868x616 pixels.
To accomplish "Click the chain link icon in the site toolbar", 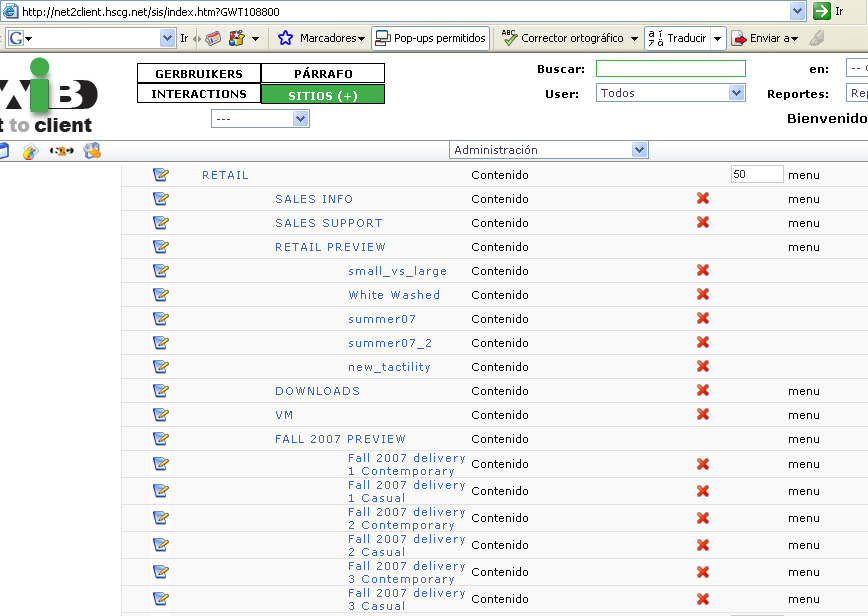I will point(61,151).
